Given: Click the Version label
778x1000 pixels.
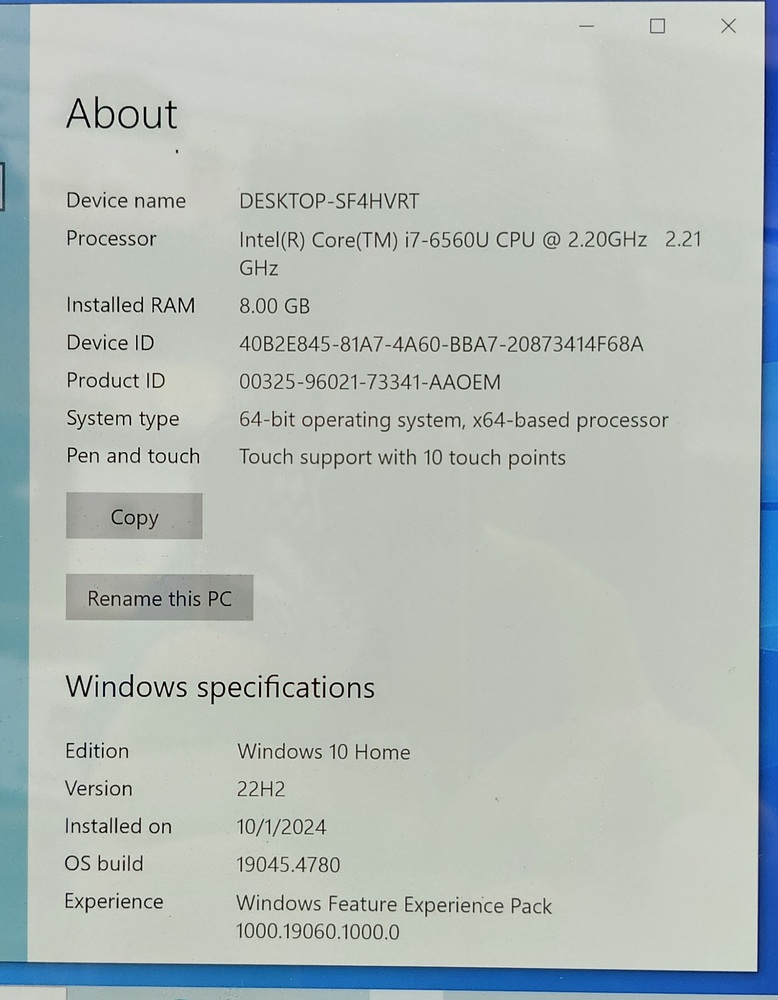Looking at the screenshot, I should coord(99,788).
